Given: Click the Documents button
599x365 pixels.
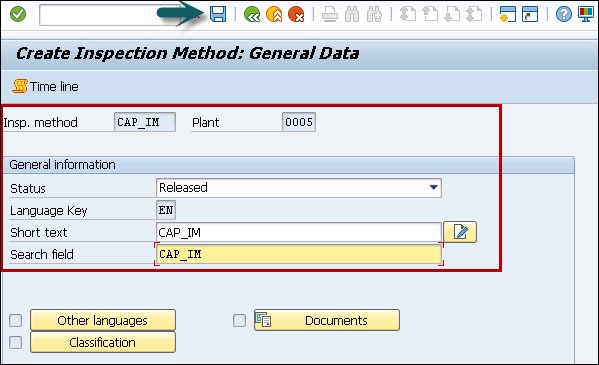Looking at the screenshot, I should coord(327,320).
